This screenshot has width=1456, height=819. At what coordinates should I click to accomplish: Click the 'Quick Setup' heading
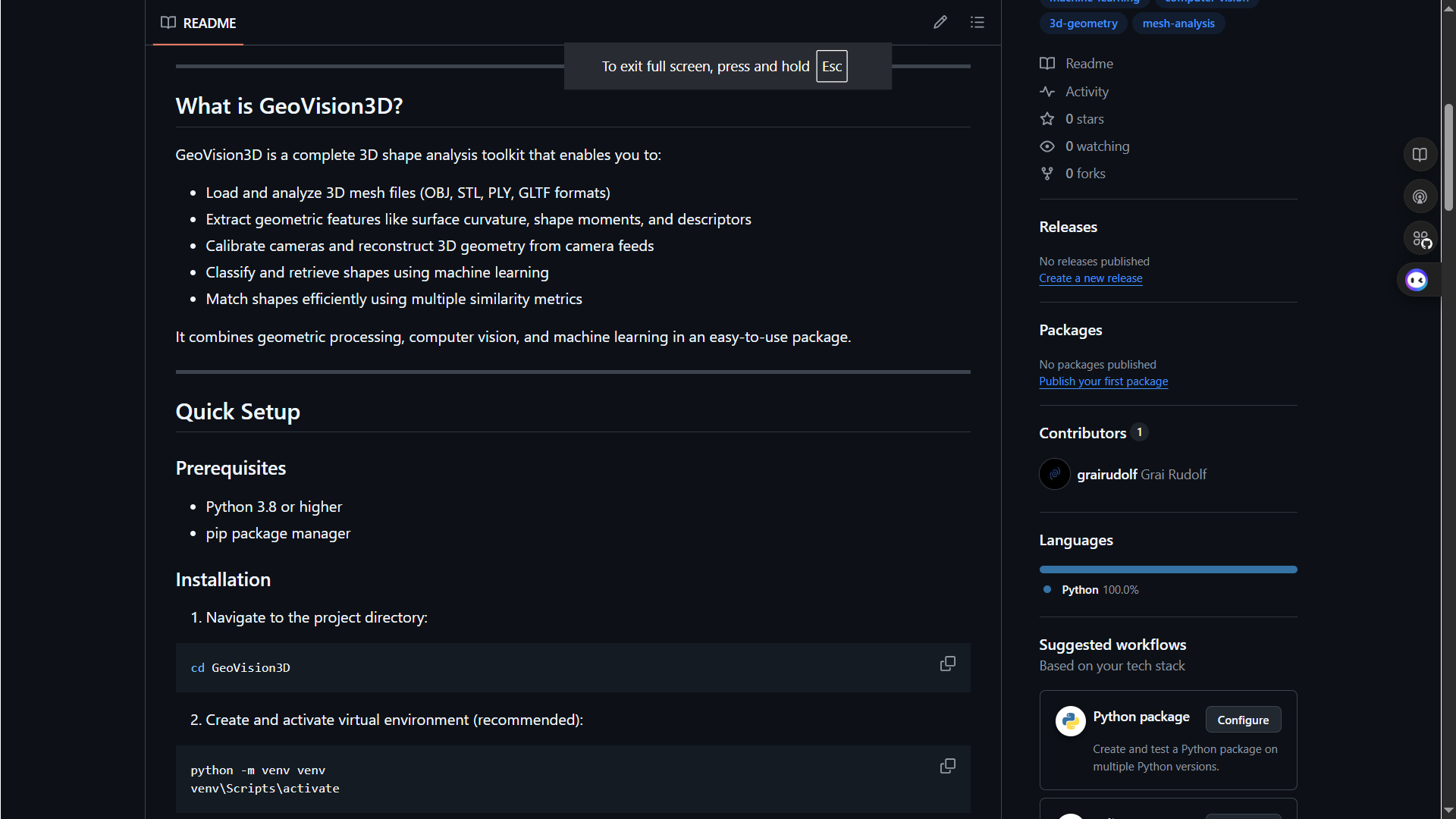(238, 412)
